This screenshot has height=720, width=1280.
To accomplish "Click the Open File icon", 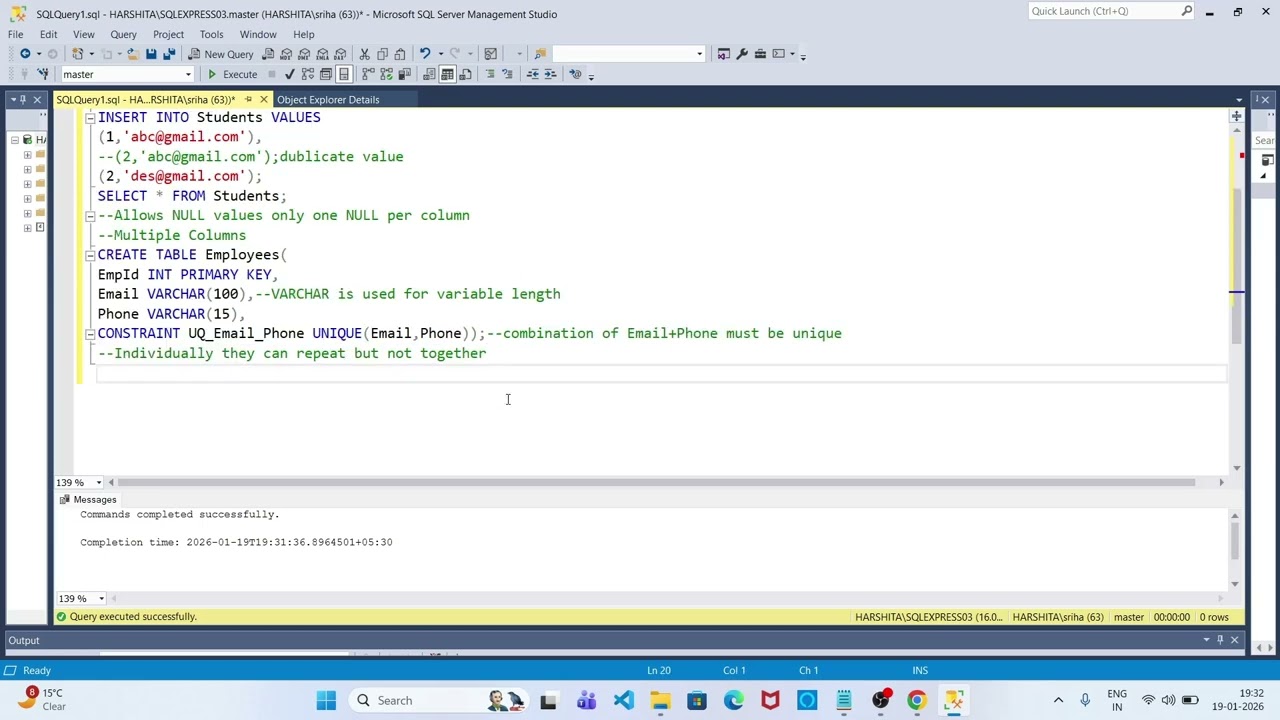I will [x=132, y=54].
